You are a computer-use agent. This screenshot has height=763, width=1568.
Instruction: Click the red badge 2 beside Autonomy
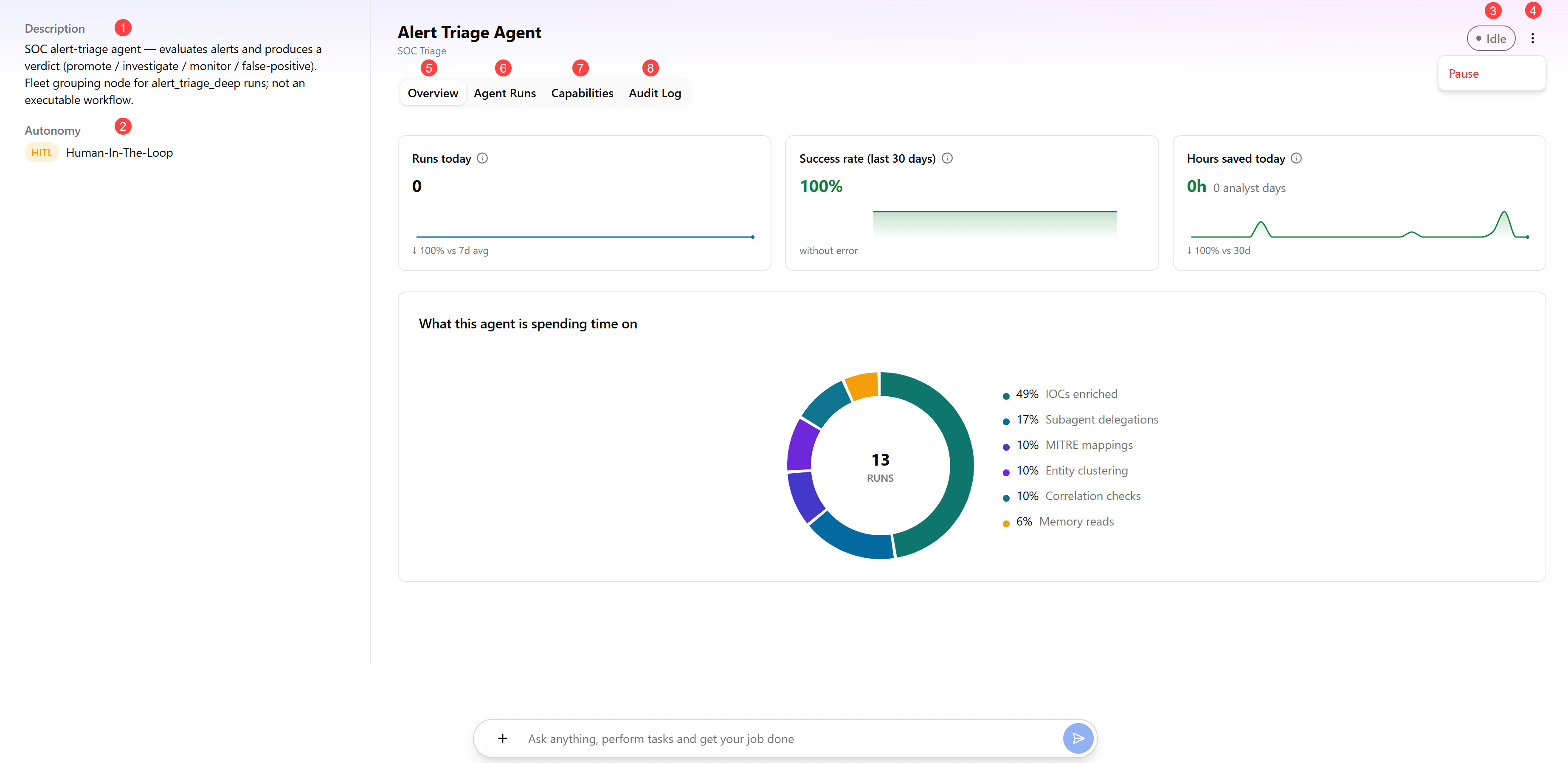coord(123,127)
